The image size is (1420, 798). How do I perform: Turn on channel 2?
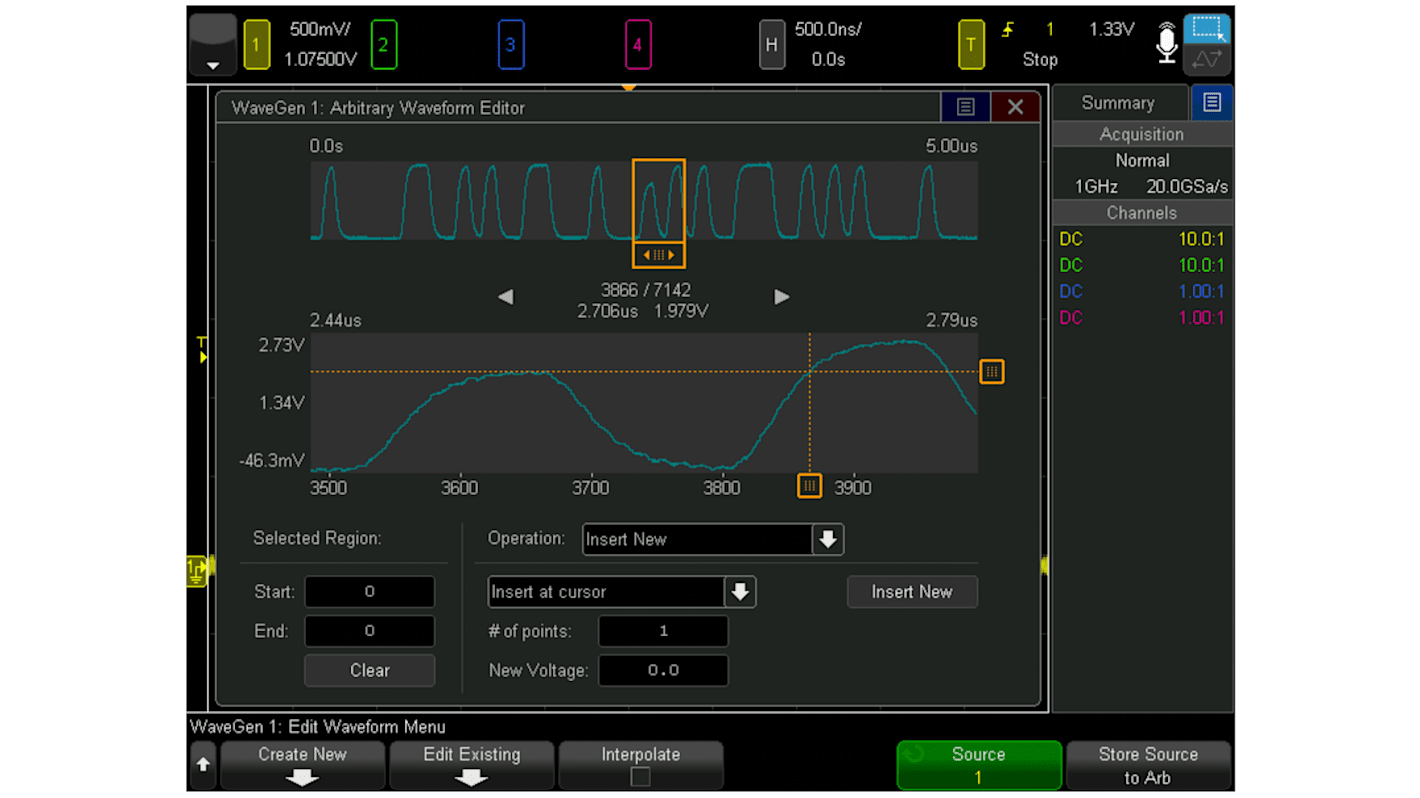point(384,44)
